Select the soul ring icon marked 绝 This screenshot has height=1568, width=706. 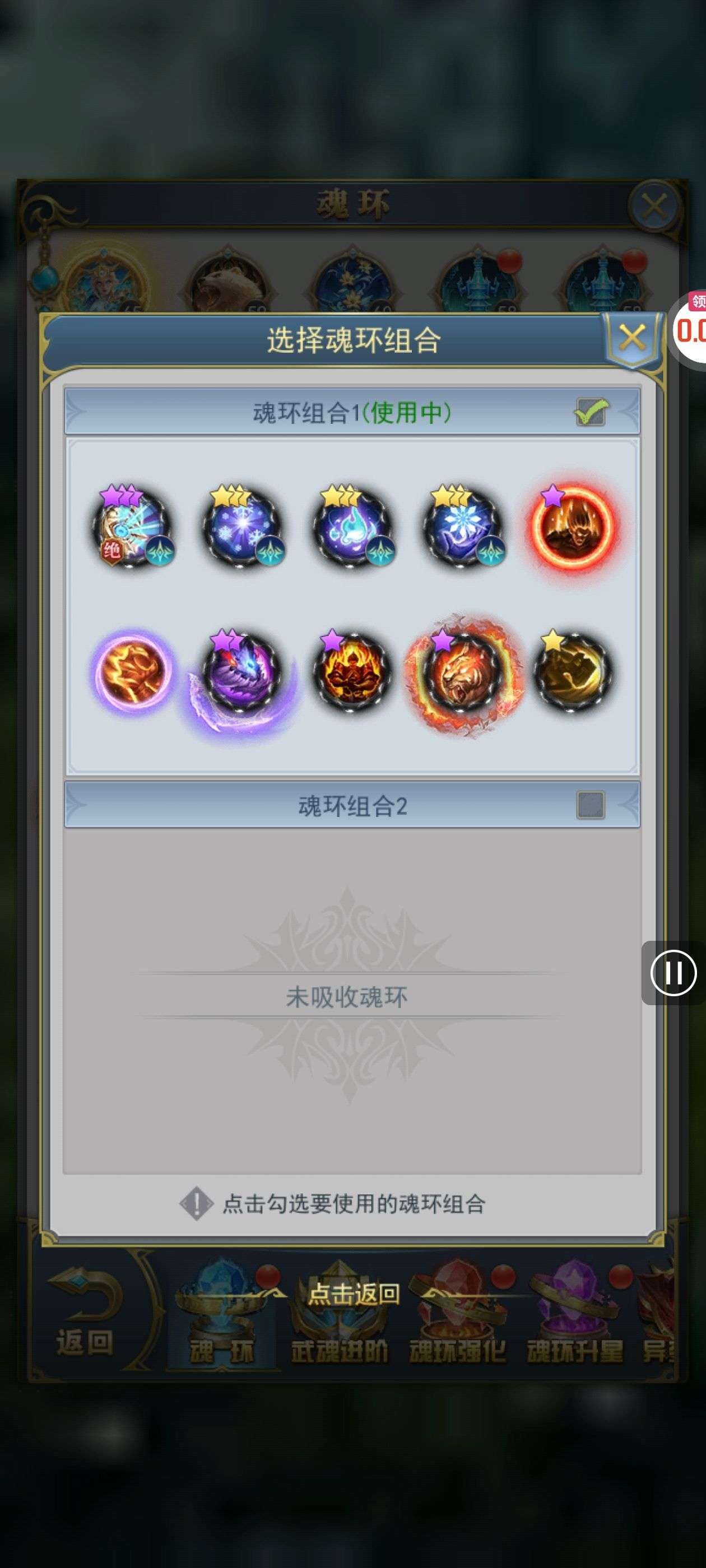click(132, 526)
